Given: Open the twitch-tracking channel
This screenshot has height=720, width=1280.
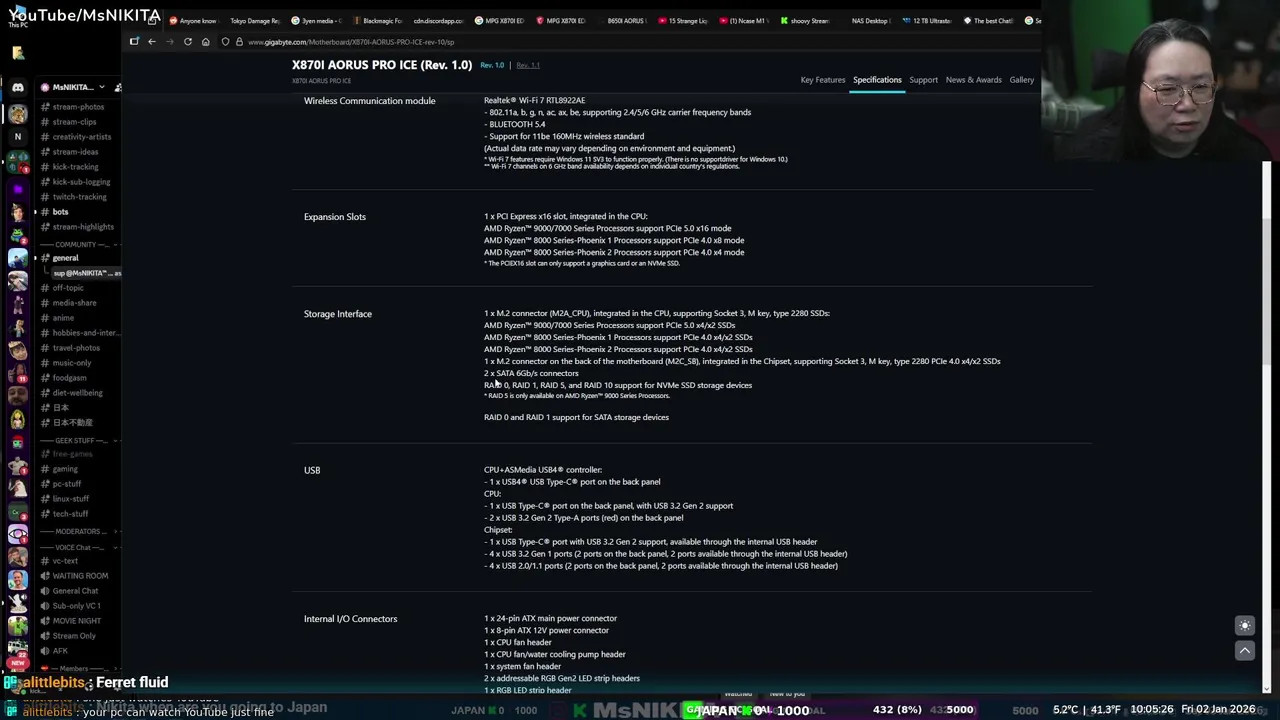Looking at the screenshot, I should pyautogui.click(x=79, y=196).
